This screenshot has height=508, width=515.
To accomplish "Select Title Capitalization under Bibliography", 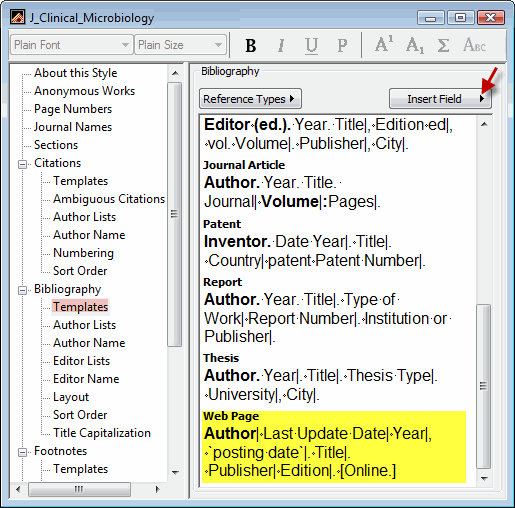I will point(102,433).
